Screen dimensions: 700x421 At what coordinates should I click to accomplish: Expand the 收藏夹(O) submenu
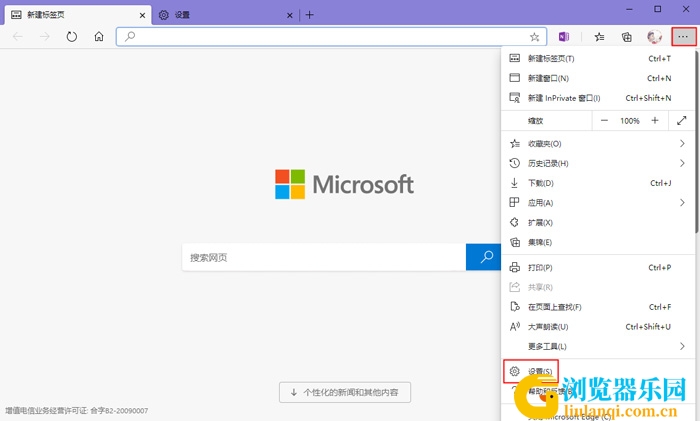click(598, 144)
